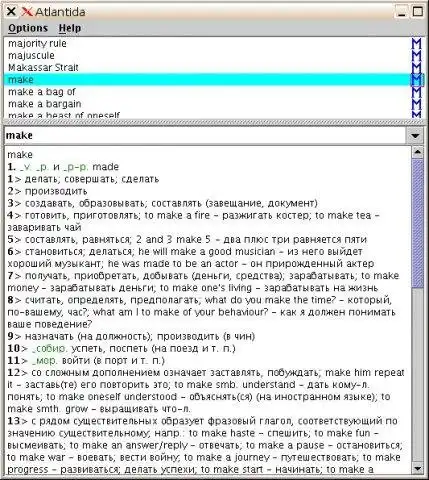Click the Atlantida X logo in the title bar
This screenshot has height=480, width=429.
[27, 12]
